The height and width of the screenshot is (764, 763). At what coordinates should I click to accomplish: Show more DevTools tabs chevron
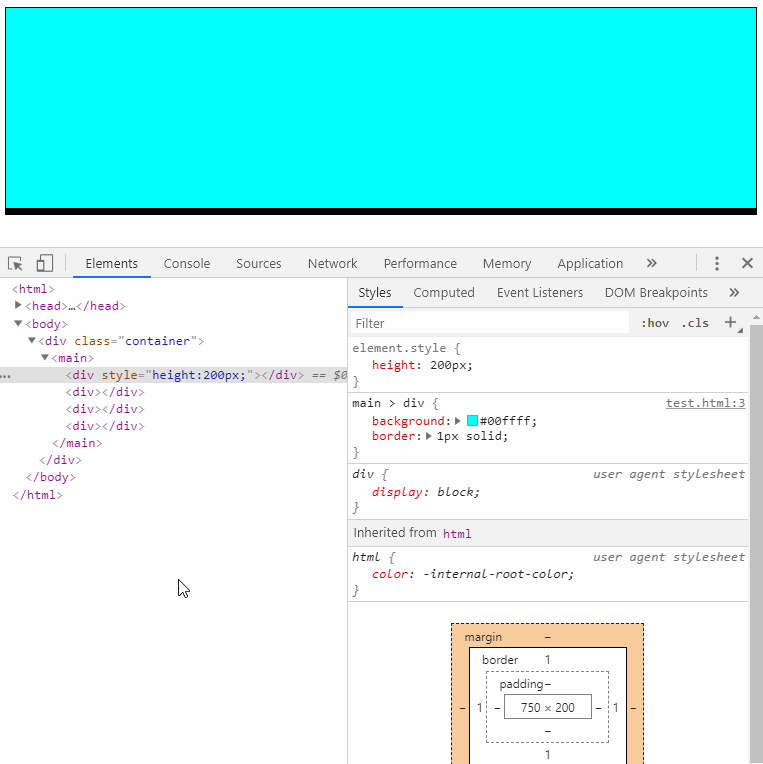click(x=651, y=263)
